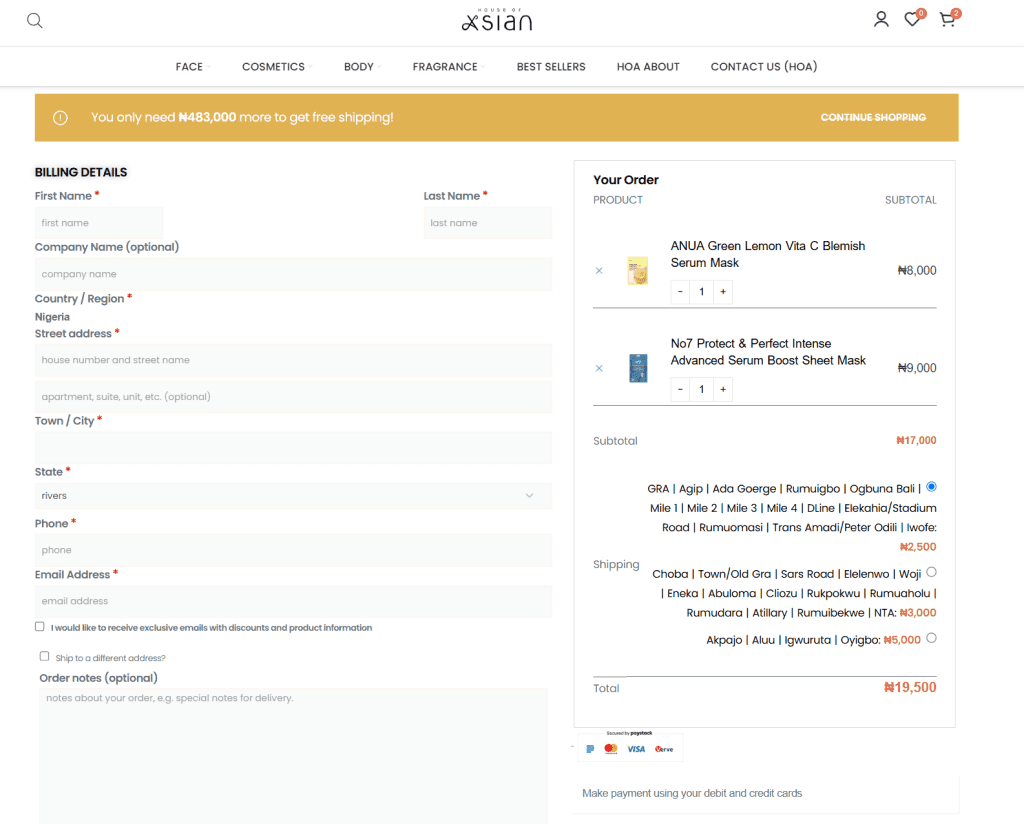Check Ship to a different address
The image size is (1024, 824).
point(44,657)
